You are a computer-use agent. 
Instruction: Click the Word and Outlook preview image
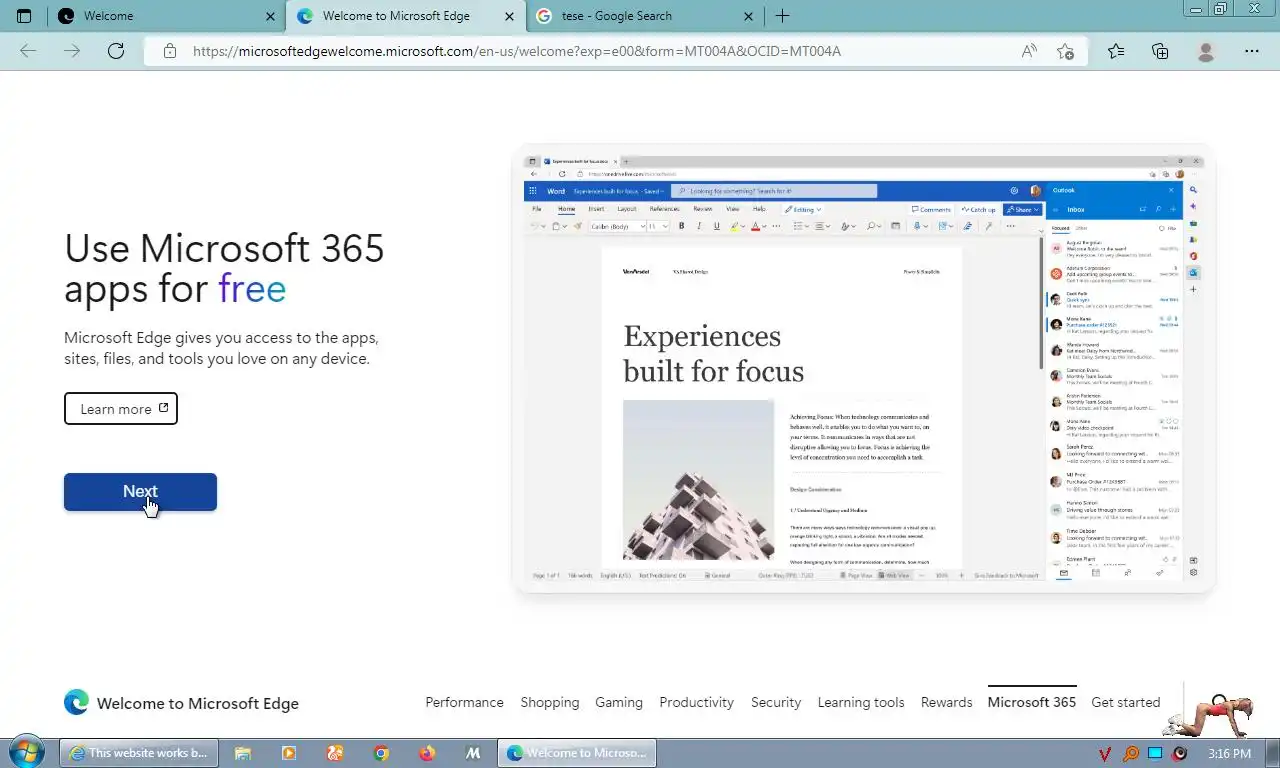point(864,368)
